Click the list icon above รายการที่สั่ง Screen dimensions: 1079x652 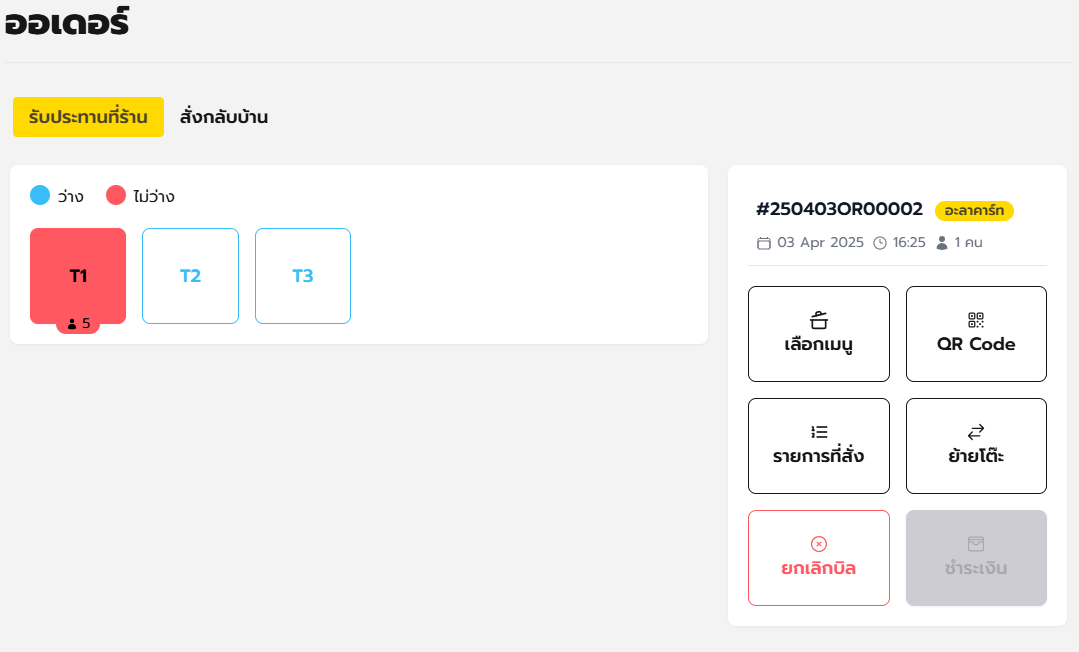(x=819, y=432)
